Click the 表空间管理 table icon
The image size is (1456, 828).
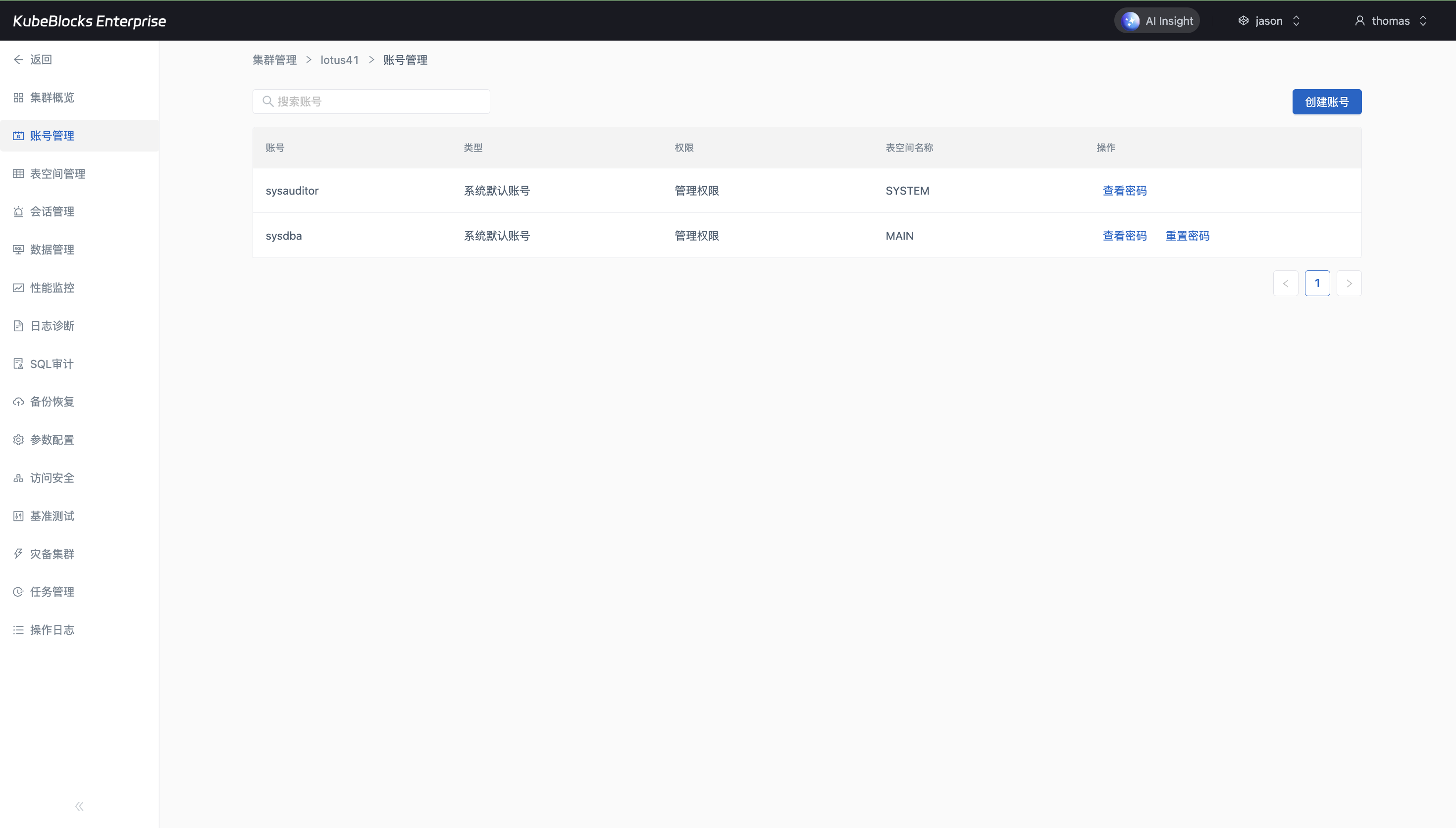coord(18,174)
